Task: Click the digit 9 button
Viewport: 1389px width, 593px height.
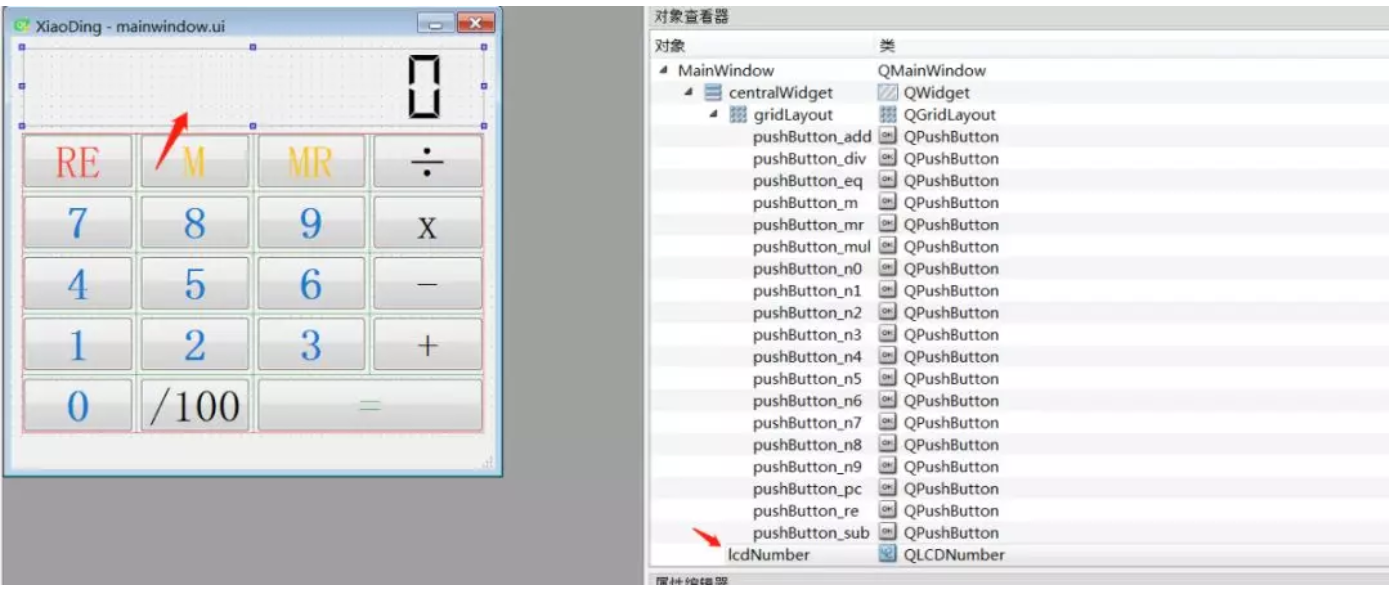Action: 311,222
